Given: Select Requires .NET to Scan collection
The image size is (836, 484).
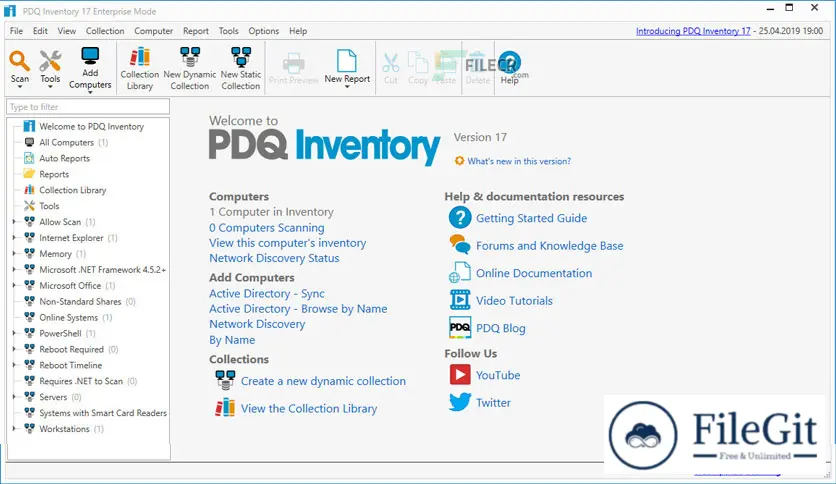Looking at the screenshot, I should click(x=81, y=381).
